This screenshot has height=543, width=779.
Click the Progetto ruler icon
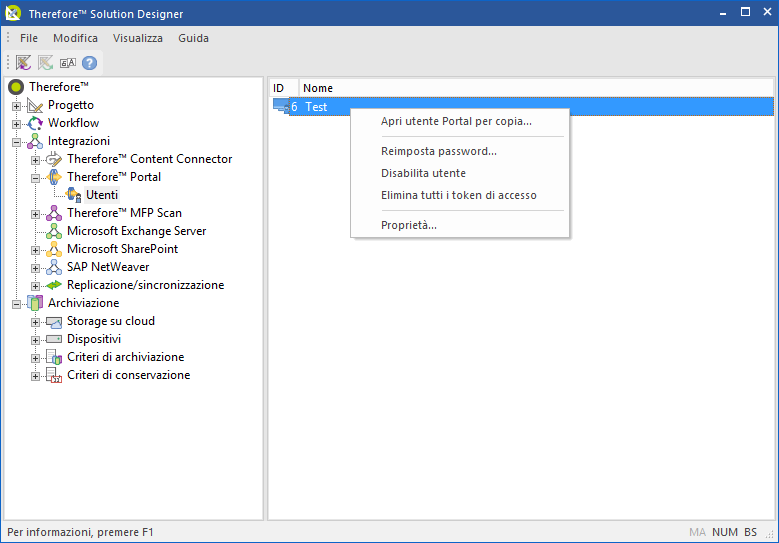[x=35, y=105]
